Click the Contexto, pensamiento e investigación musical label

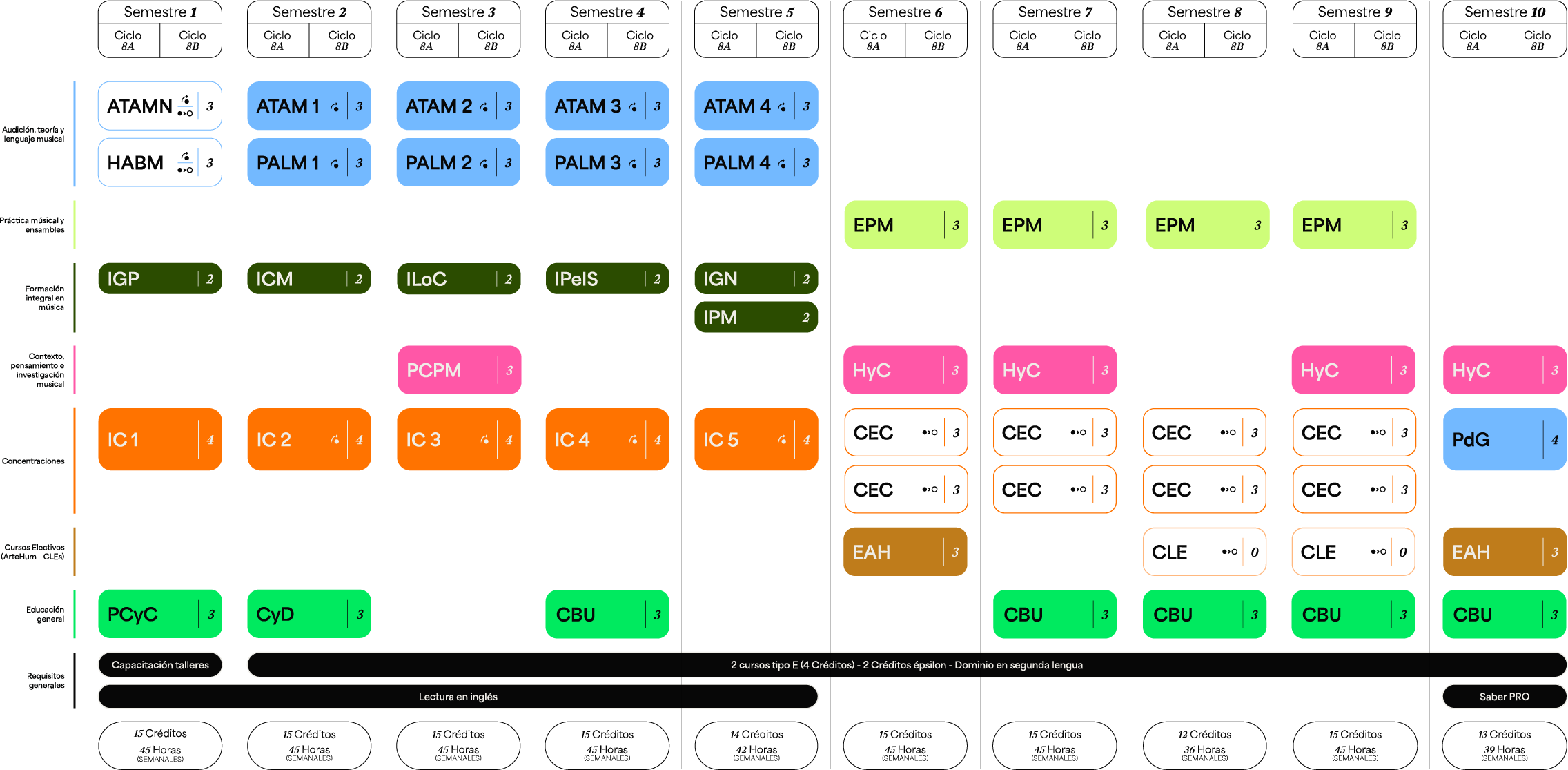coord(38,370)
